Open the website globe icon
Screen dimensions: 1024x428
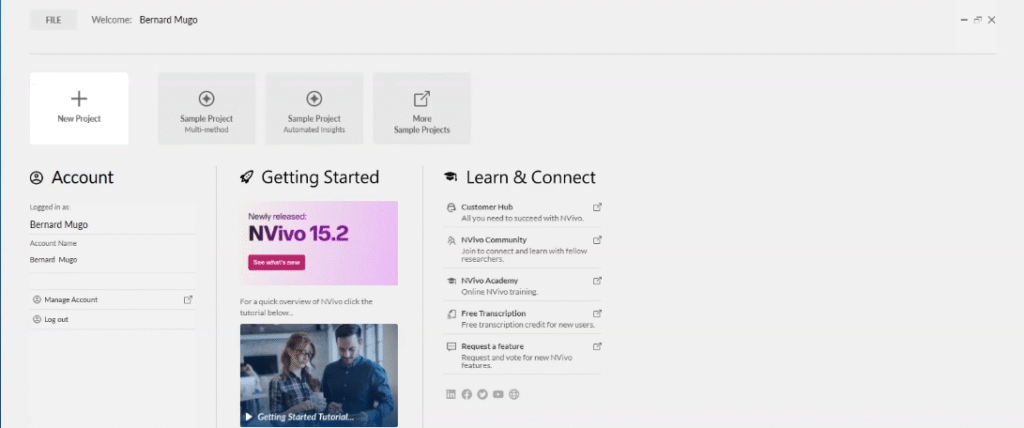(515, 394)
